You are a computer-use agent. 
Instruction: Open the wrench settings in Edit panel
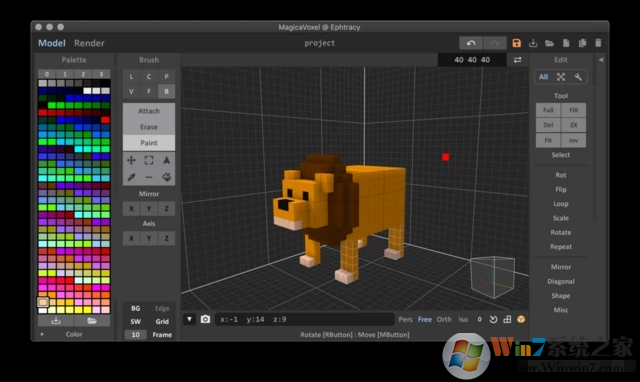(x=578, y=77)
